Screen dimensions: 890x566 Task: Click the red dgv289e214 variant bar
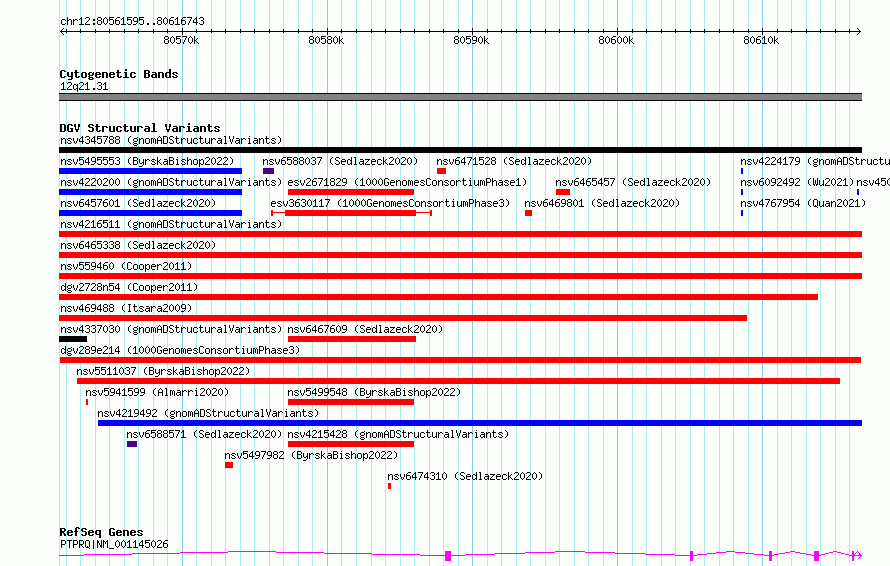[460, 360]
